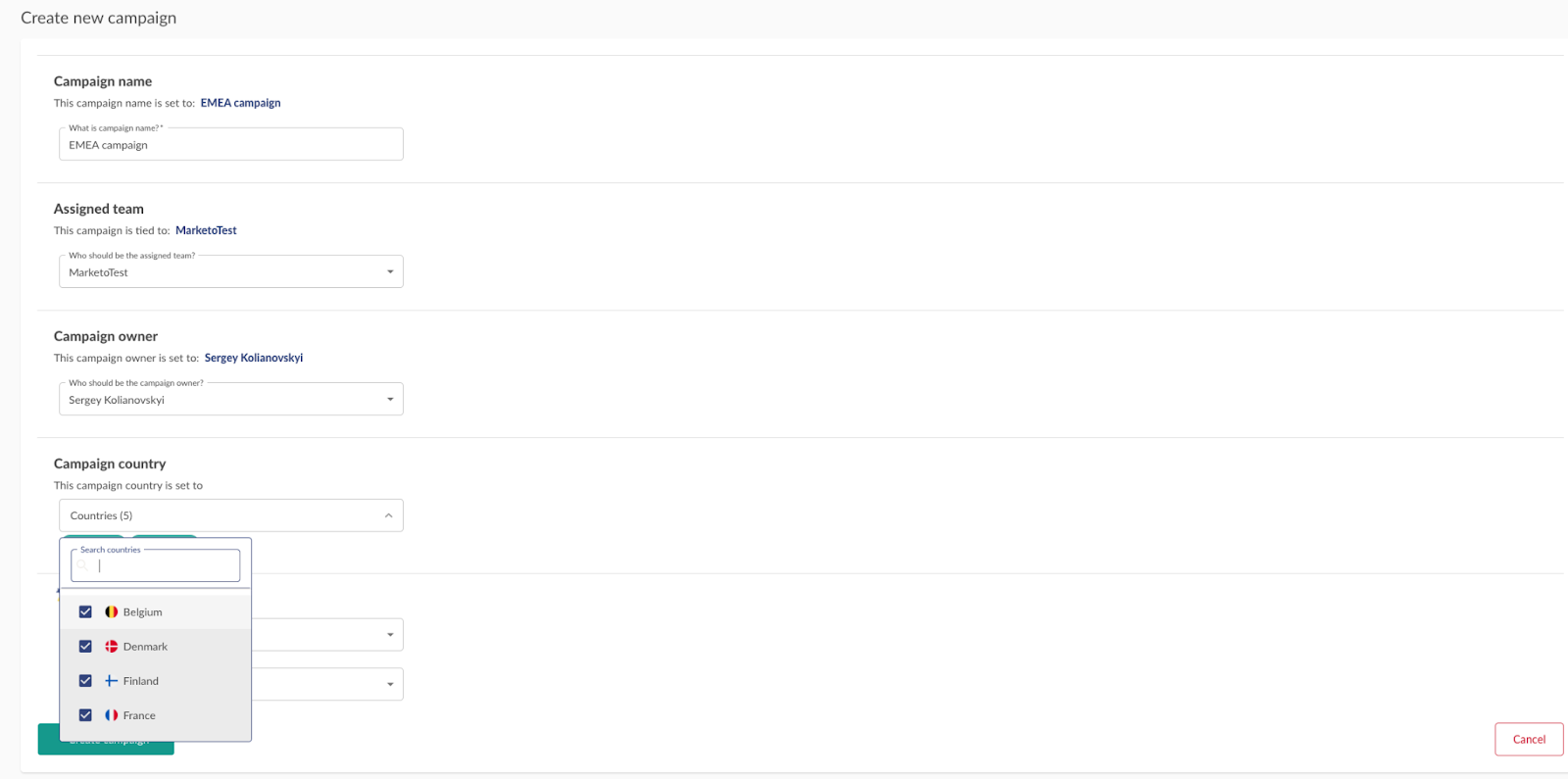
Task: Open the assigned team dropdown arrow
Action: [x=390, y=272]
